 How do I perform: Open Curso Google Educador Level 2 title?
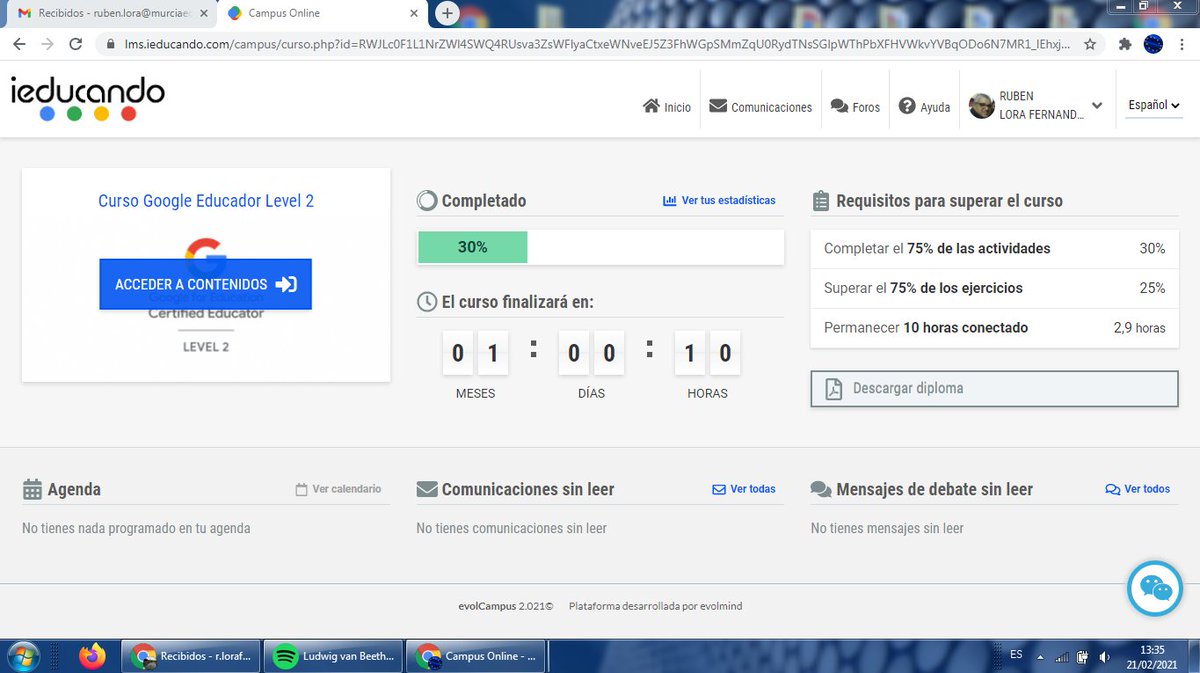click(206, 201)
